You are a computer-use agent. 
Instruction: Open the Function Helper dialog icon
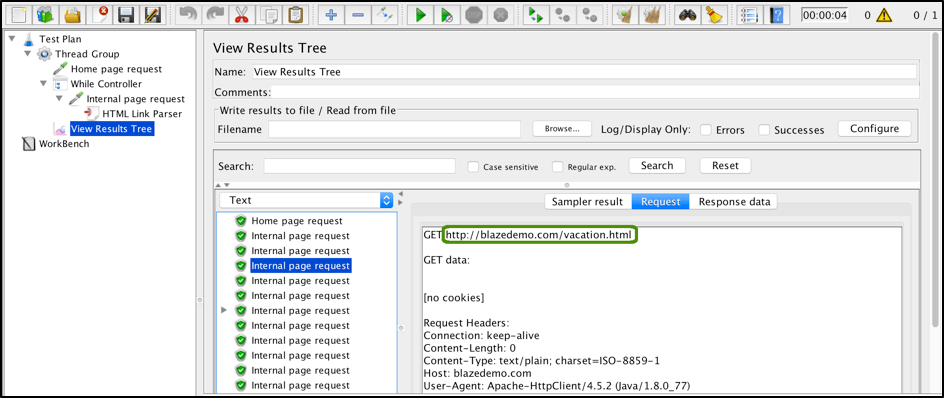750,14
